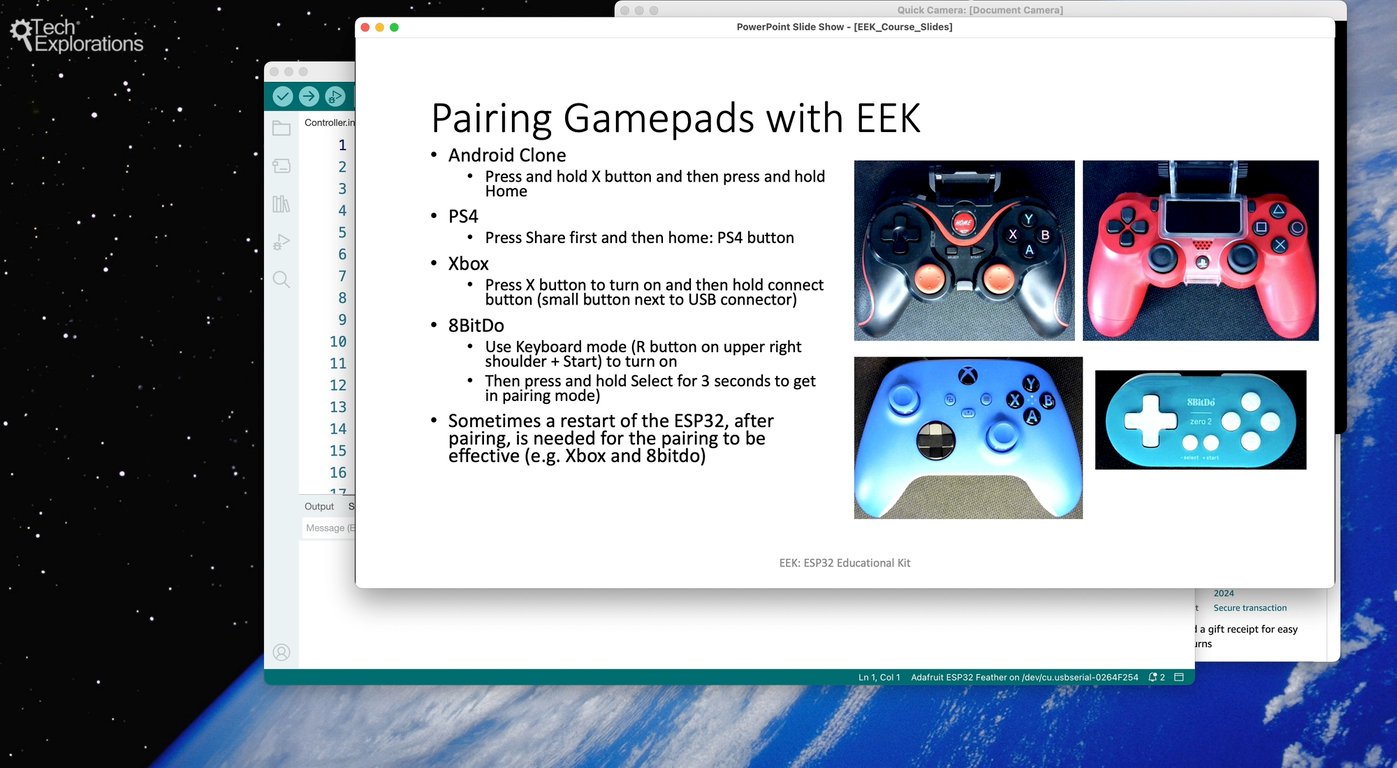Click the Press and hold X button bullet
1397x768 pixels.
coord(655,184)
